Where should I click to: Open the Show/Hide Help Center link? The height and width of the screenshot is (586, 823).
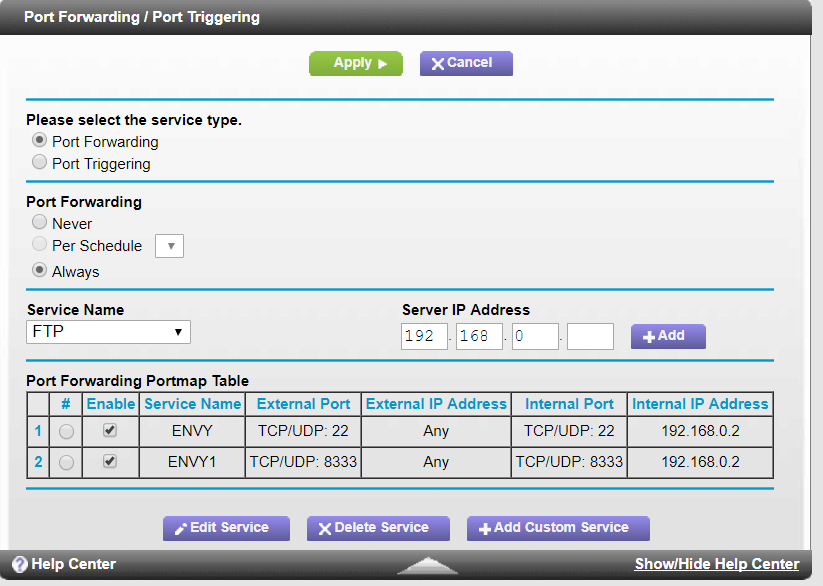(717, 563)
